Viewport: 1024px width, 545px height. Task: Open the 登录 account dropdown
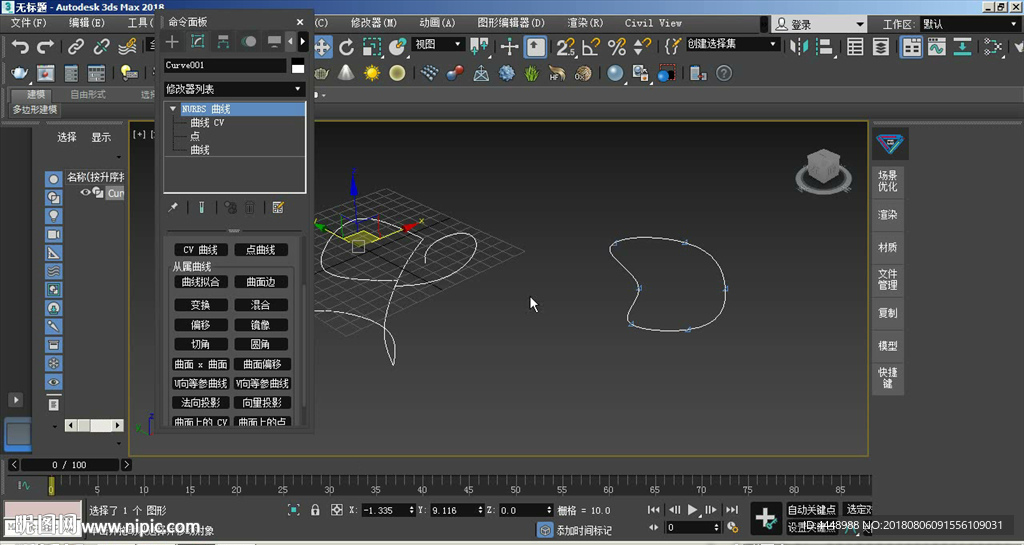click(819, 24)
